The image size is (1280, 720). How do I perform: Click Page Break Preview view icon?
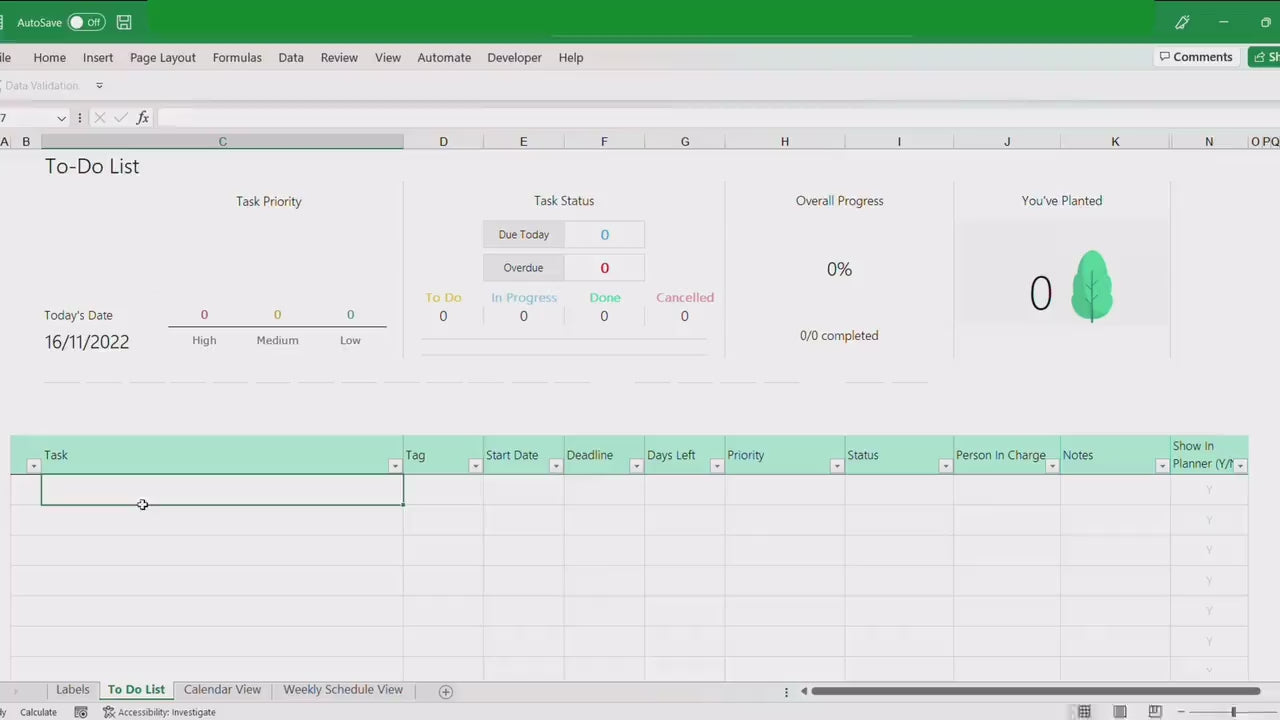tap(1155, 712)
